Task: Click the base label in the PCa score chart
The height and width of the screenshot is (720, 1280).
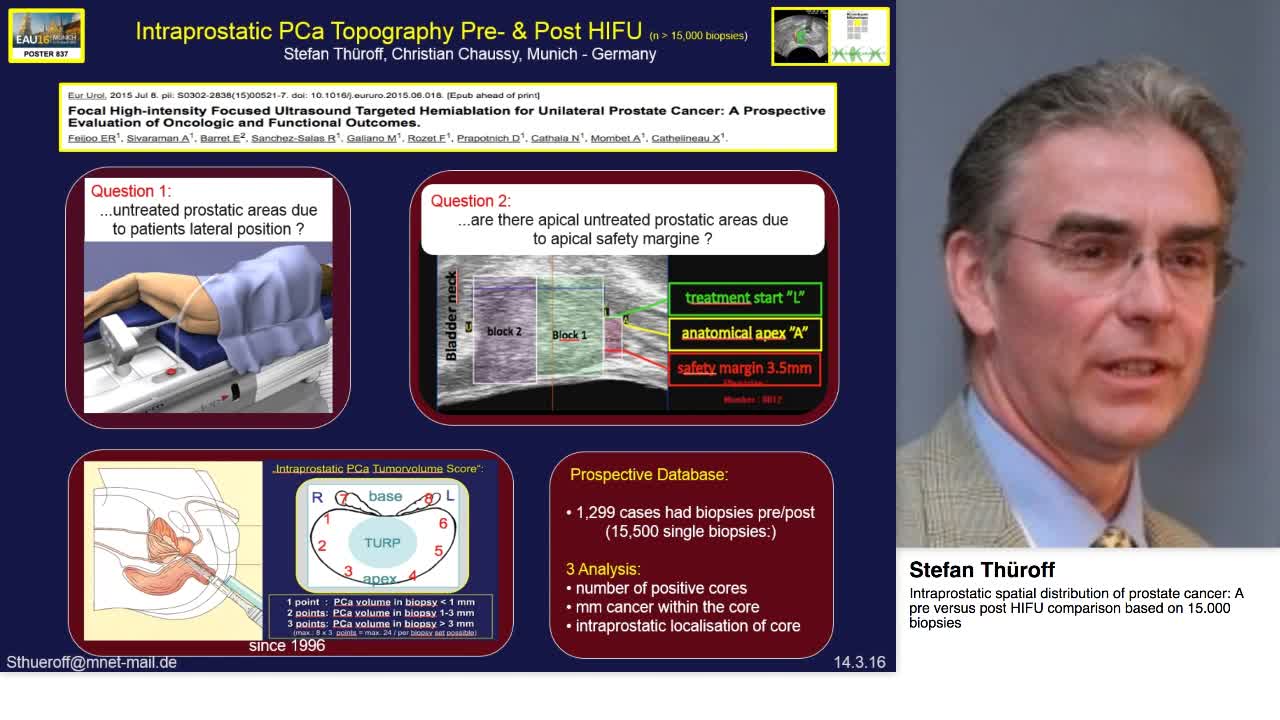Action: [x=383, y=495]
